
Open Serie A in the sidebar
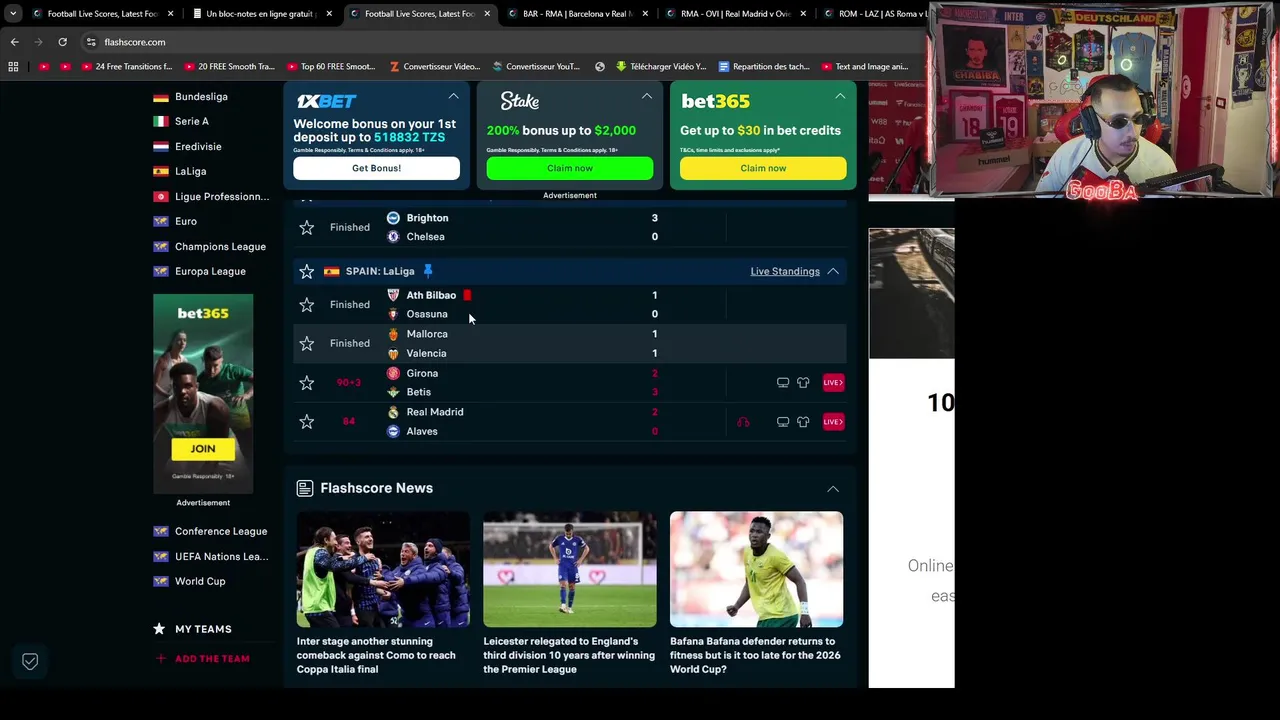click(192, 121)
